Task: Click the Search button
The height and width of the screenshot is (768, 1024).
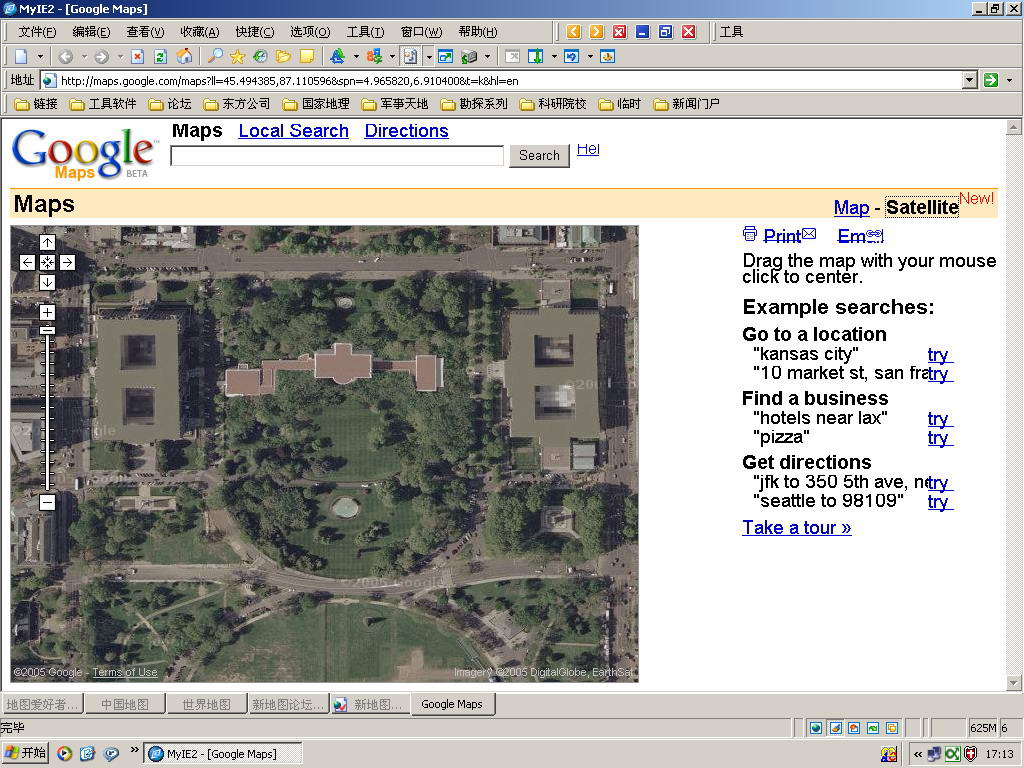Action: (x=539, y=155)
